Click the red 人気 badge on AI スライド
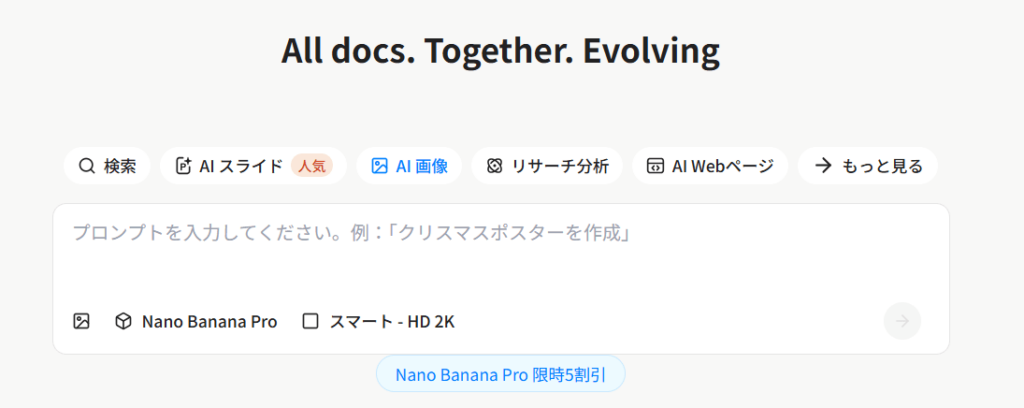1024x408 pixels. [312, 166]
